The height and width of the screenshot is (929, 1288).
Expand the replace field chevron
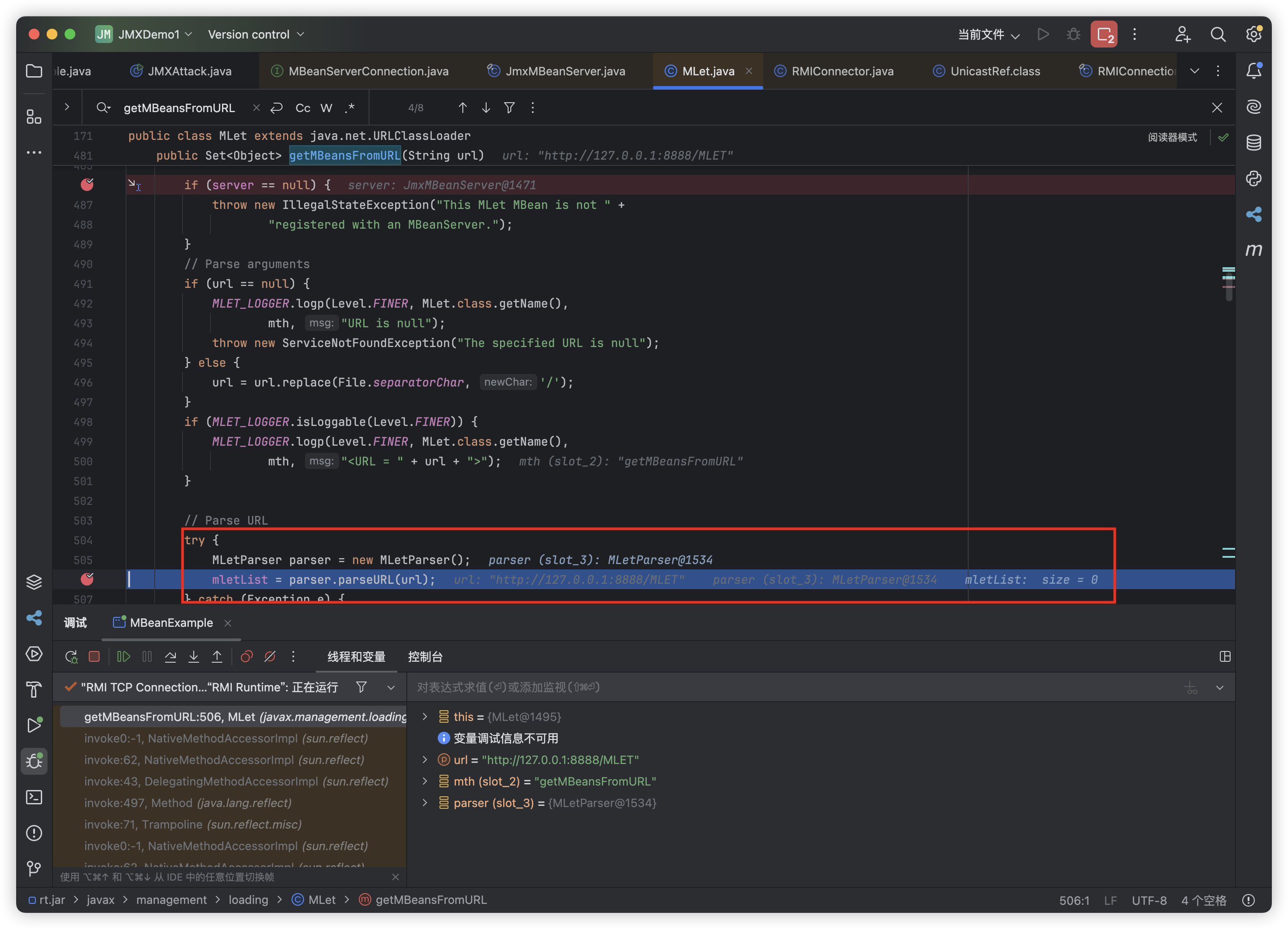(67, 107)
